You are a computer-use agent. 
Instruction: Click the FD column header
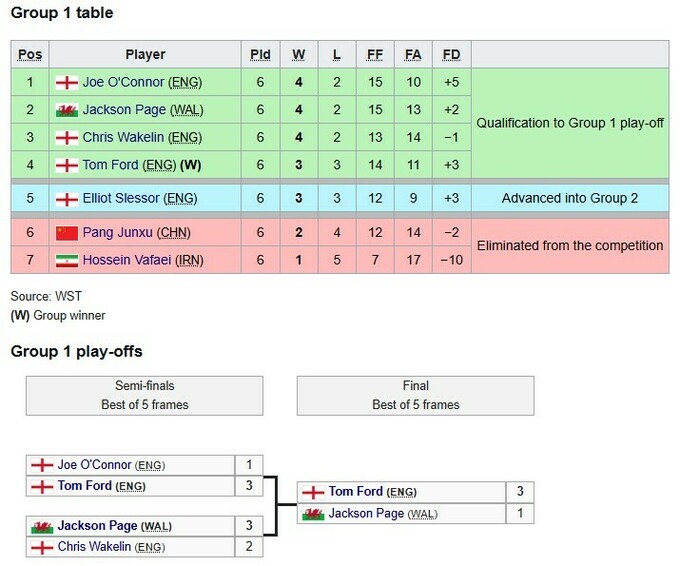point(450,55)
